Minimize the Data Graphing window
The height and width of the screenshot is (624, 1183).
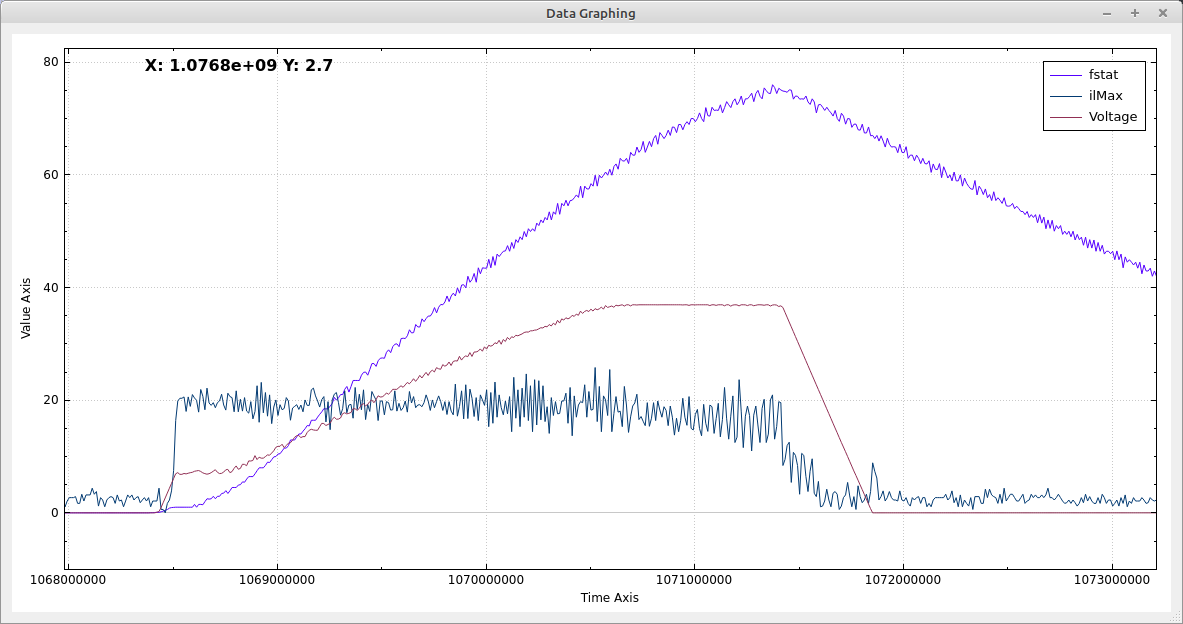point(1106,13)
